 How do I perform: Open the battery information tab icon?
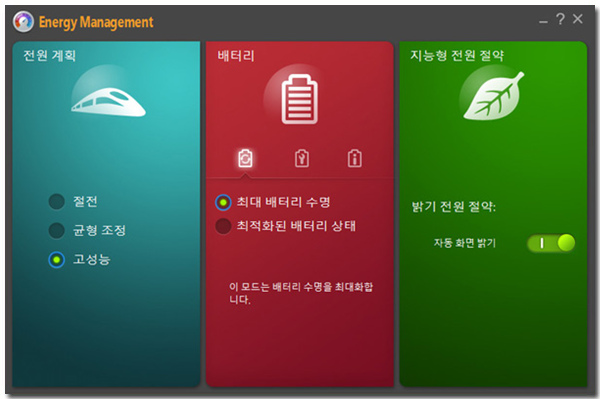click(x=355, y=158)
